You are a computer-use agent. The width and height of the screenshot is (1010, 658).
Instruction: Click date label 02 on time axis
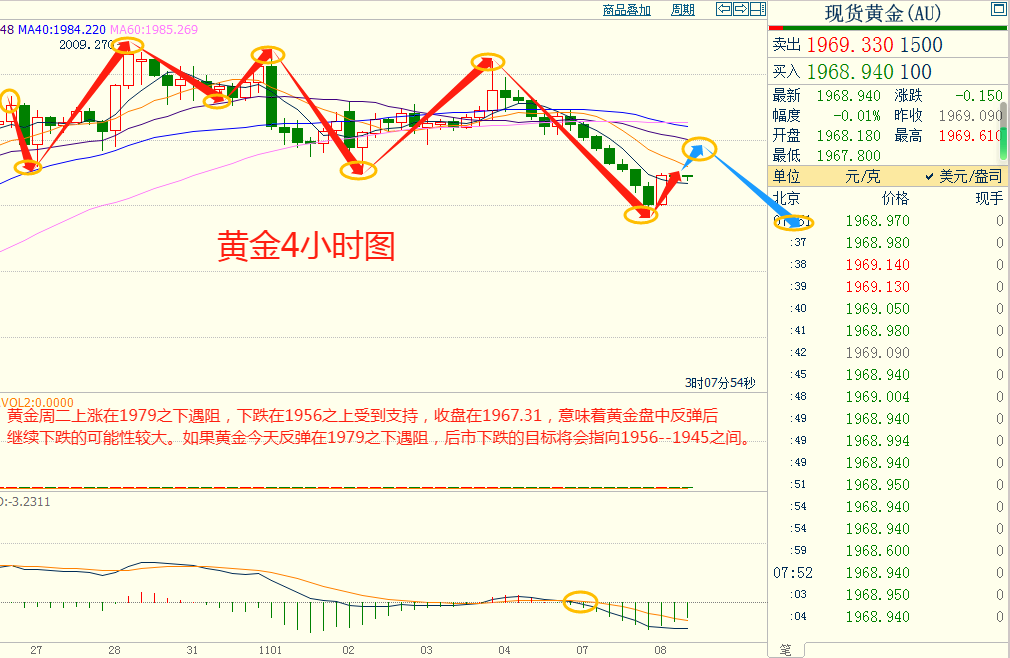(348, 650)
